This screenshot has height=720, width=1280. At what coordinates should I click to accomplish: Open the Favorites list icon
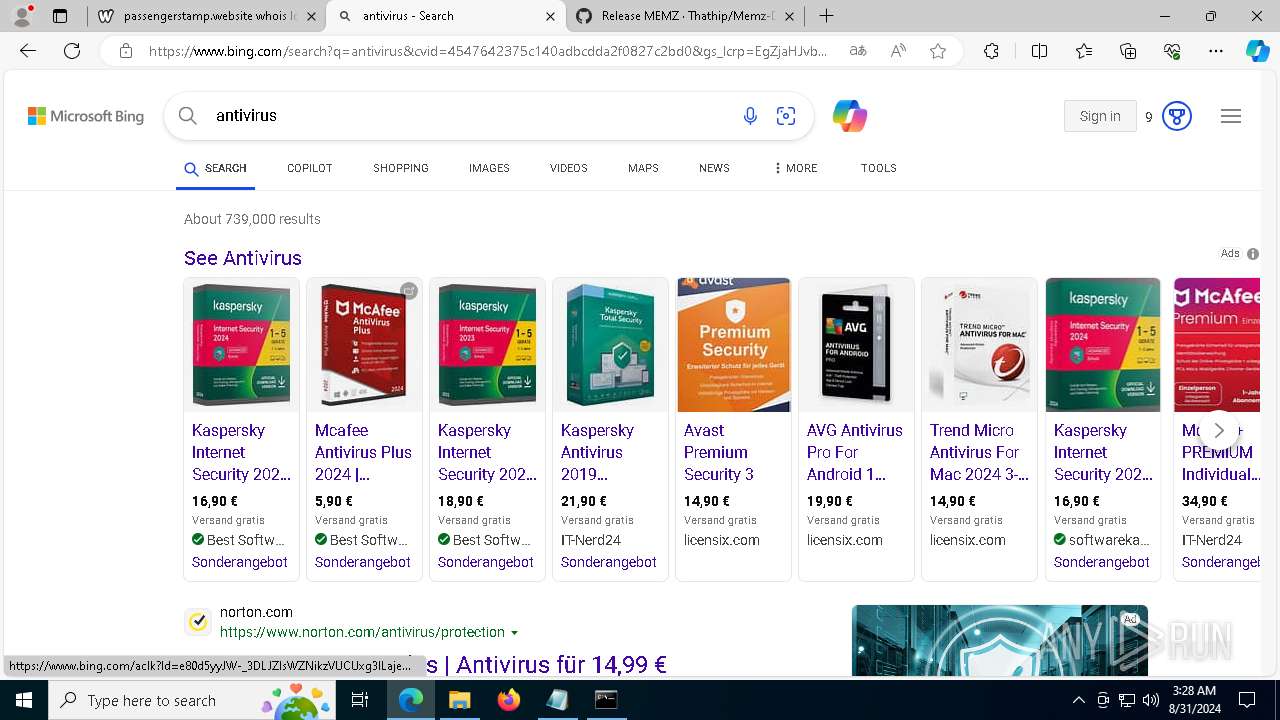click(1084, 51)
